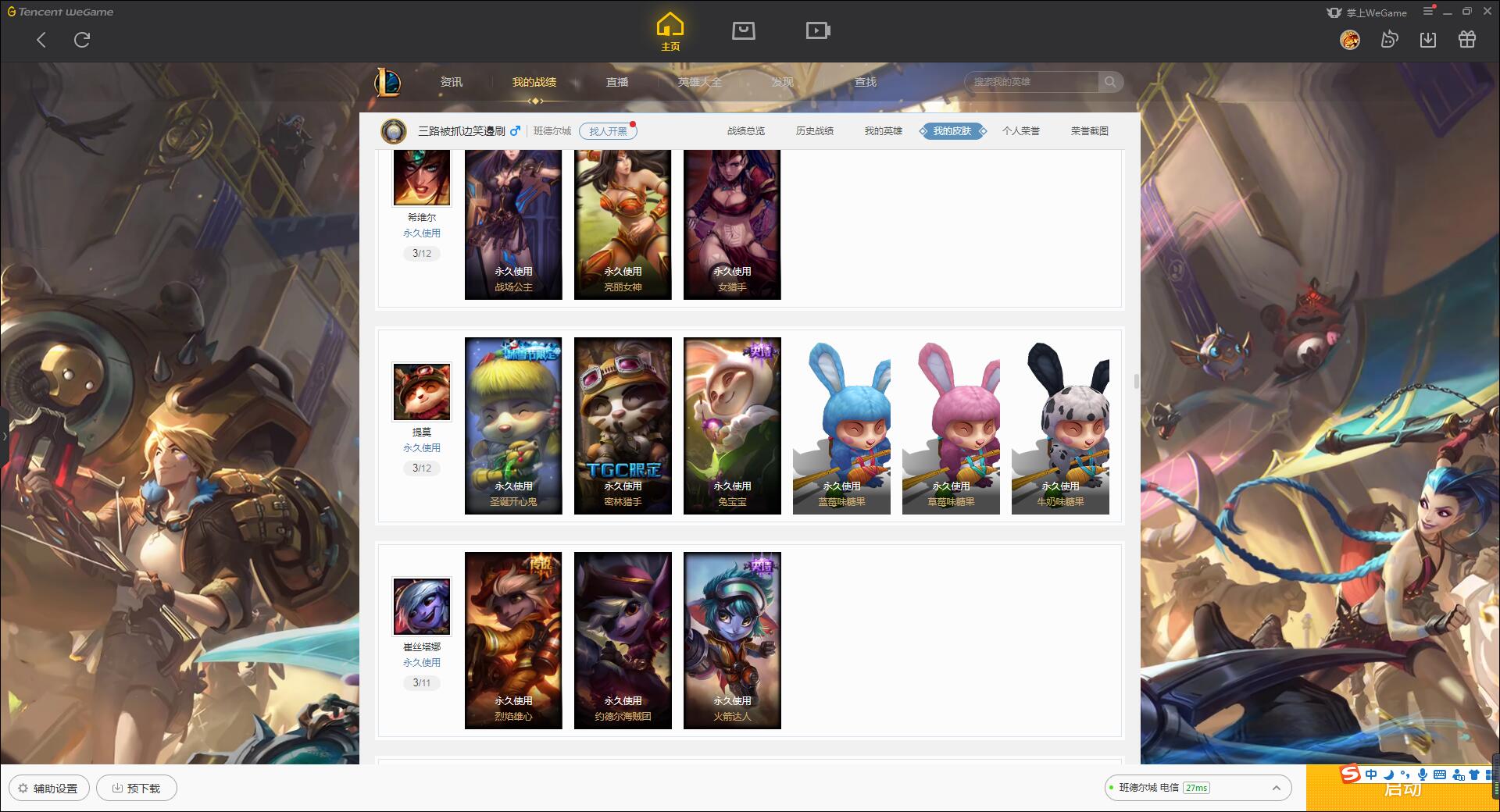This screenshot has height=812, width=1500.
Task: Open the 战场公主 skin card
Action: [513, 225]
